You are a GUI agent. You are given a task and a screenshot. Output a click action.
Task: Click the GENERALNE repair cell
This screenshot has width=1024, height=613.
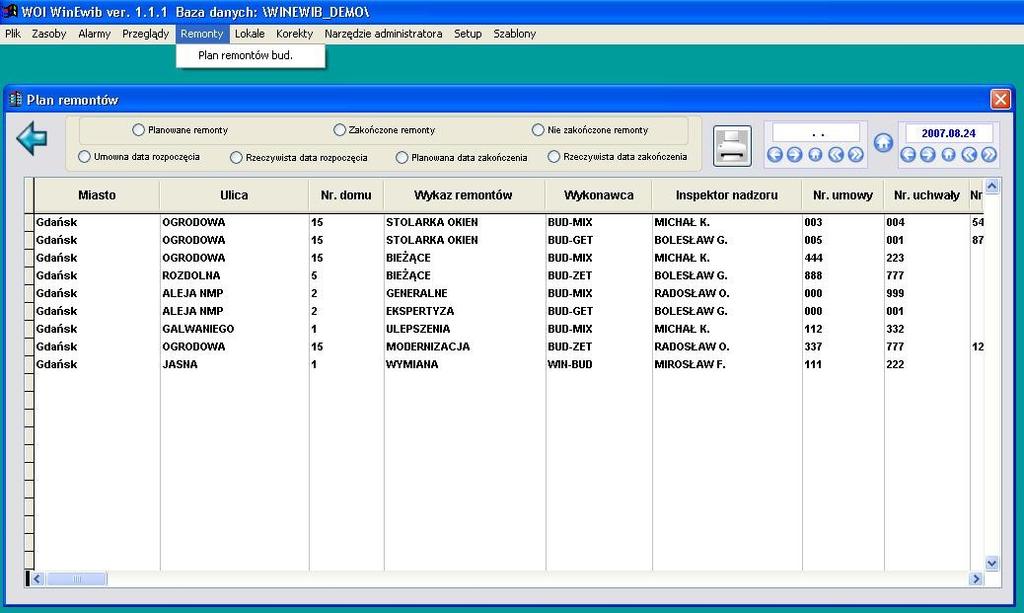click(464, 293)
